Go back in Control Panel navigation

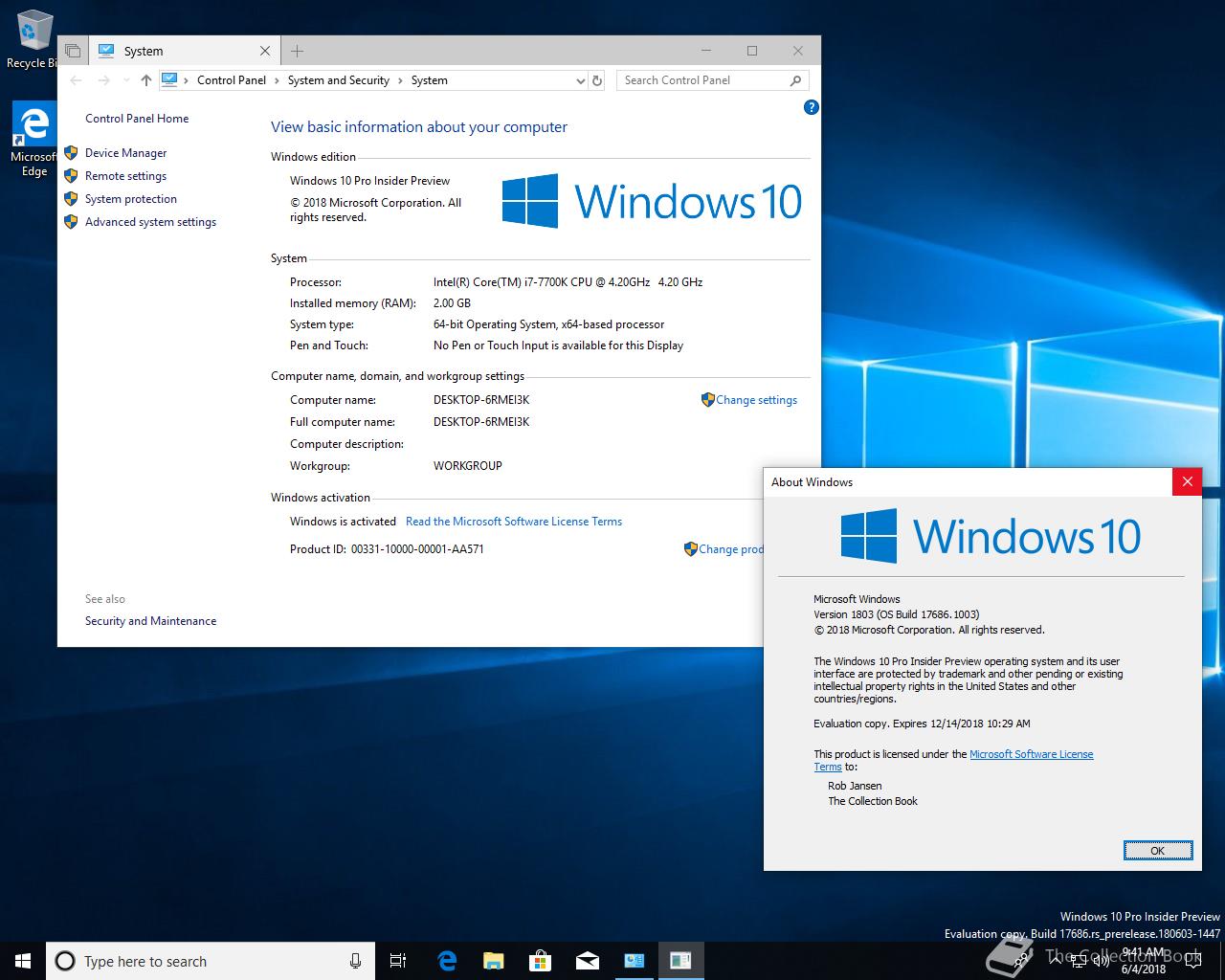click(x=77, y=80)
